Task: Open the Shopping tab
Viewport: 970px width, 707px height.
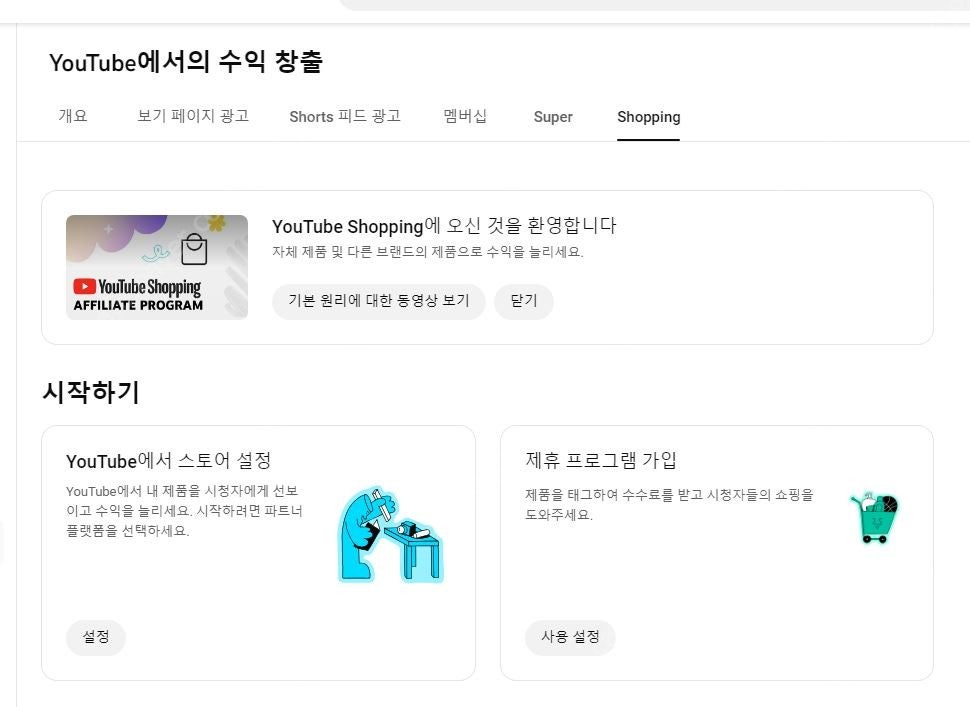Action: [648, 117]
